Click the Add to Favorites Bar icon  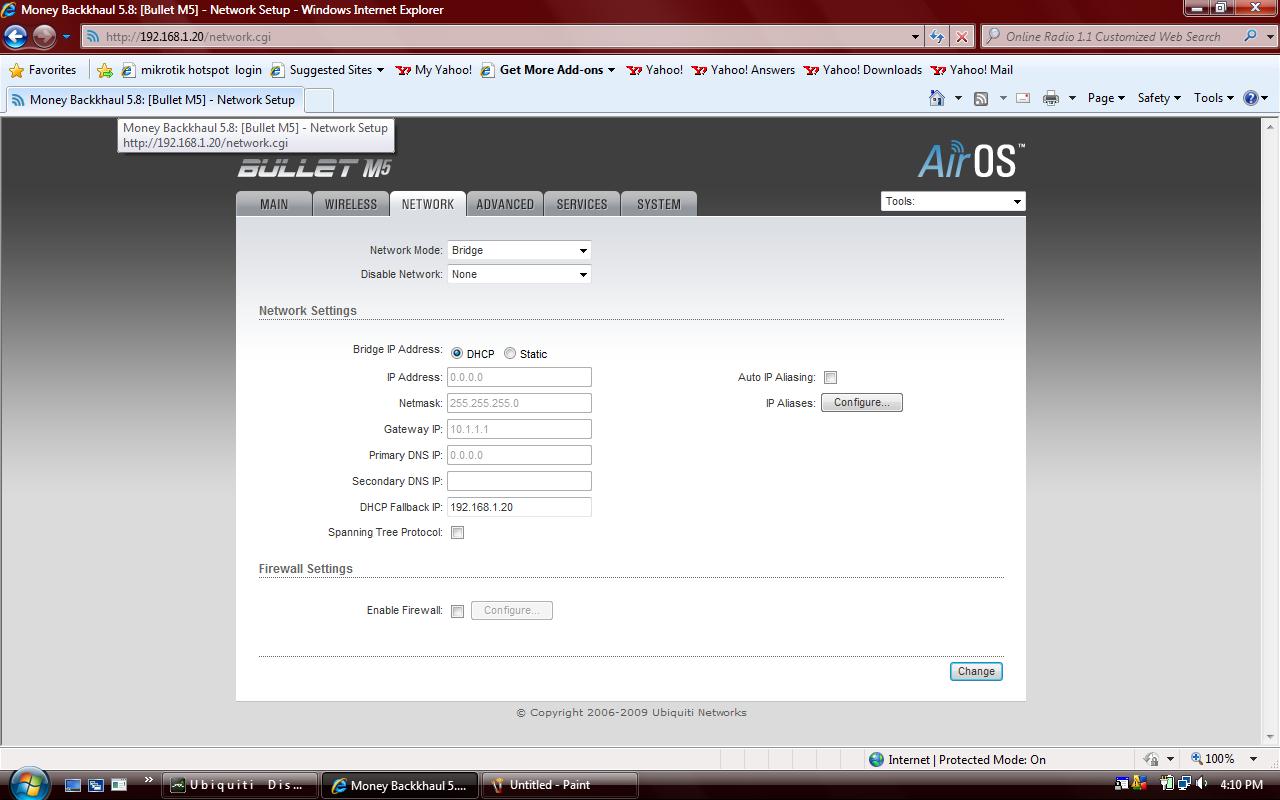tap(105, 70)
